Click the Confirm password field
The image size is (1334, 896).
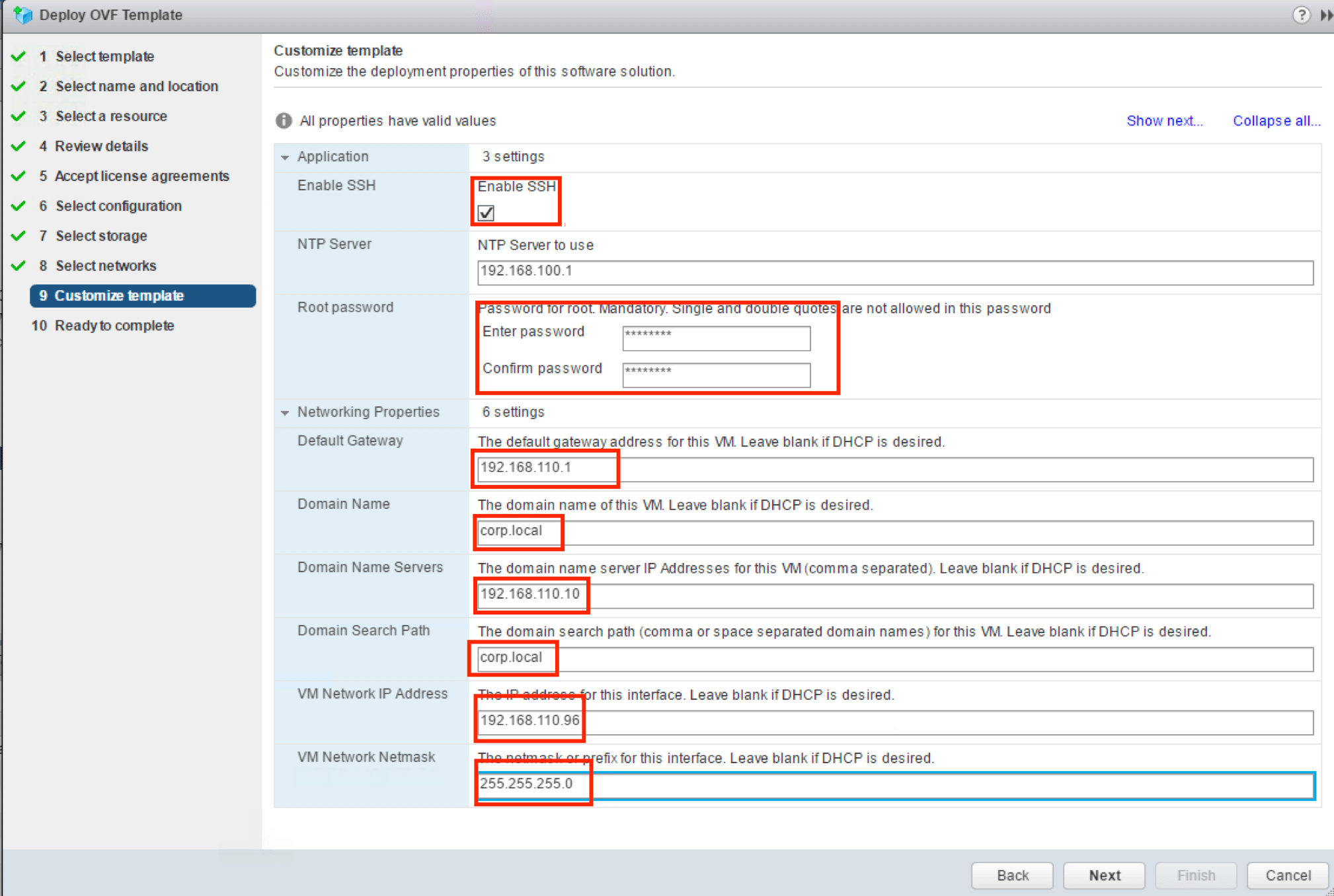coord(716,375)
